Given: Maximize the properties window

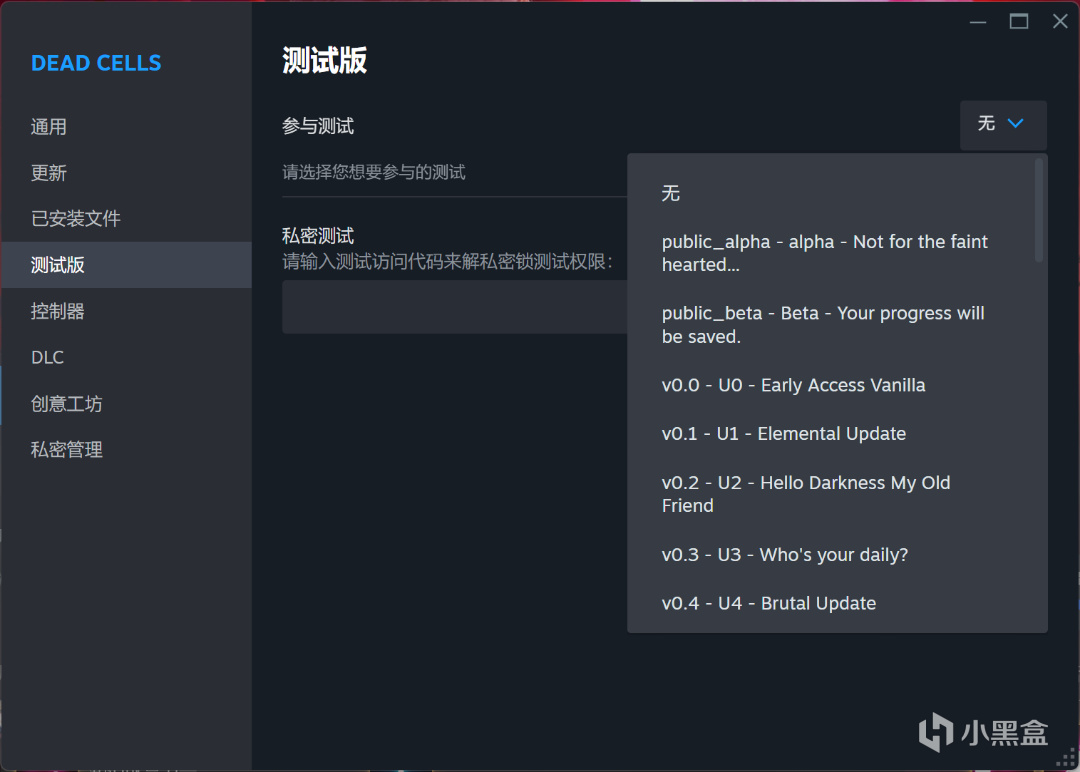Looking at the screenshot, I should pyautogui.click(x=1019, y=21).
